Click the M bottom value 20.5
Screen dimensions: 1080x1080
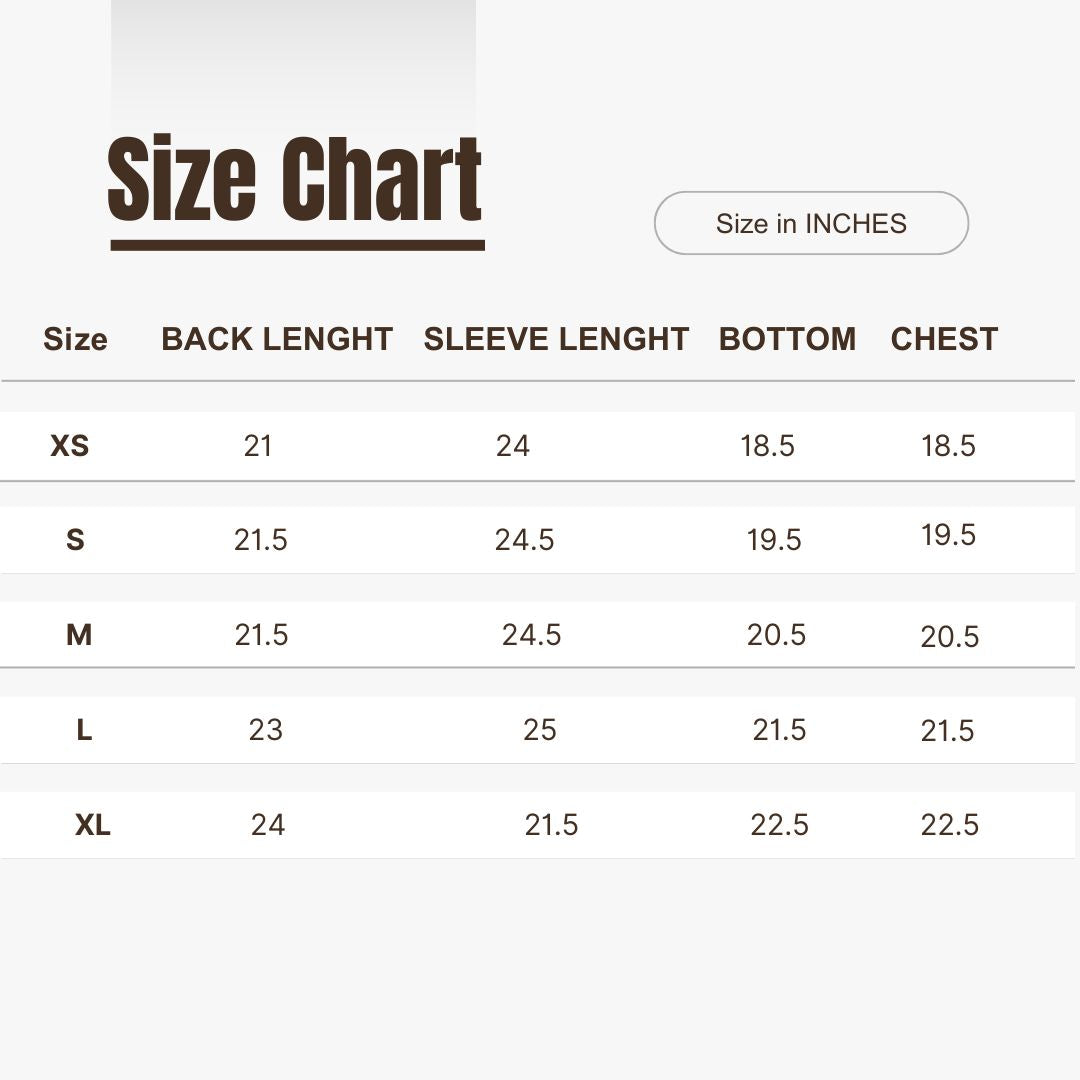point(776,635)
